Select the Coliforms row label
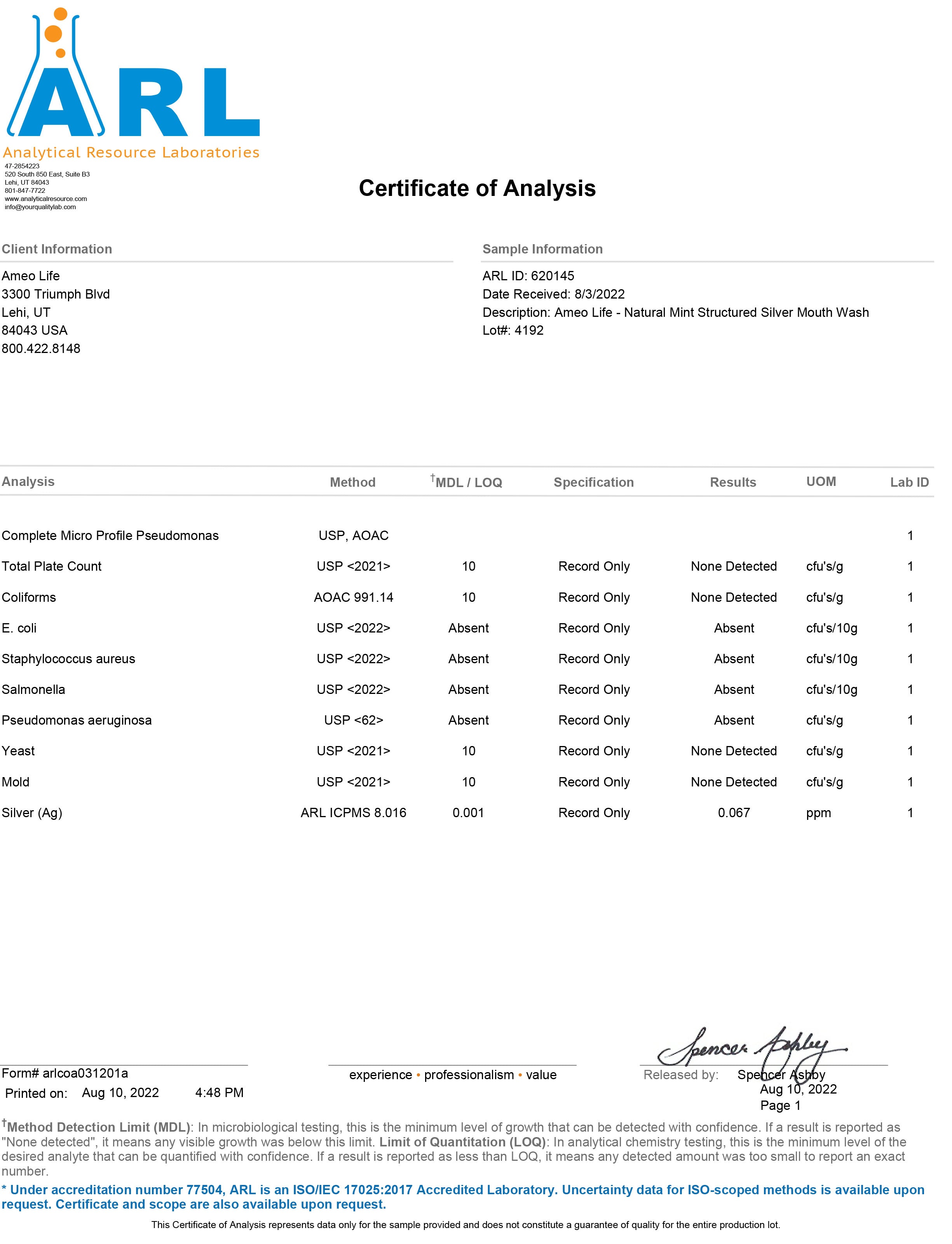 coord(28,598)
